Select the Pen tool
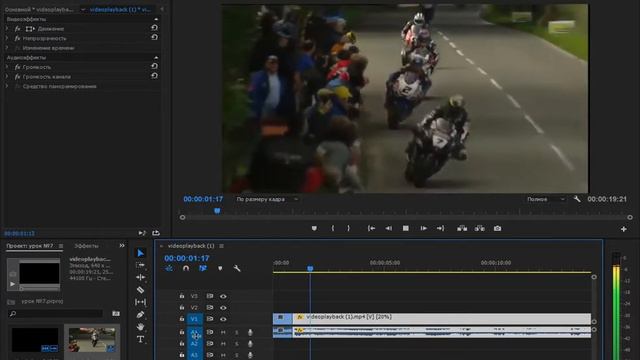The height and width of the screenshot is (360, 640). pyautogui.click(x=140, y=314)
